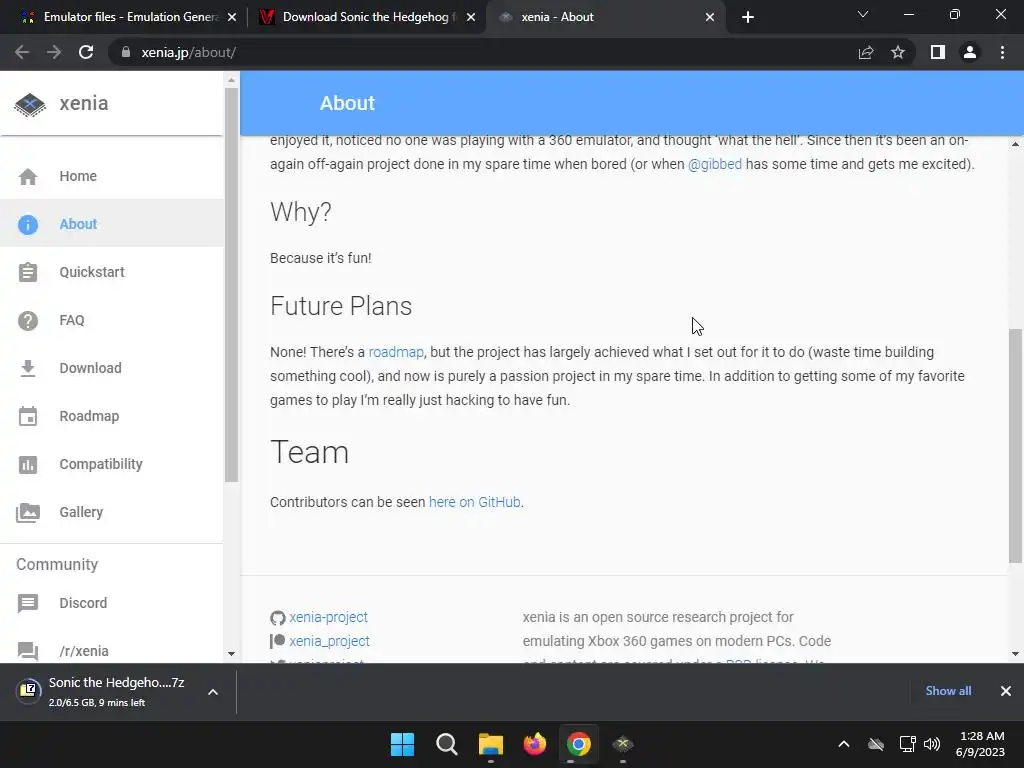Bookmark this page with the star icon
The image size is (1024, 768).
[898, 52]
